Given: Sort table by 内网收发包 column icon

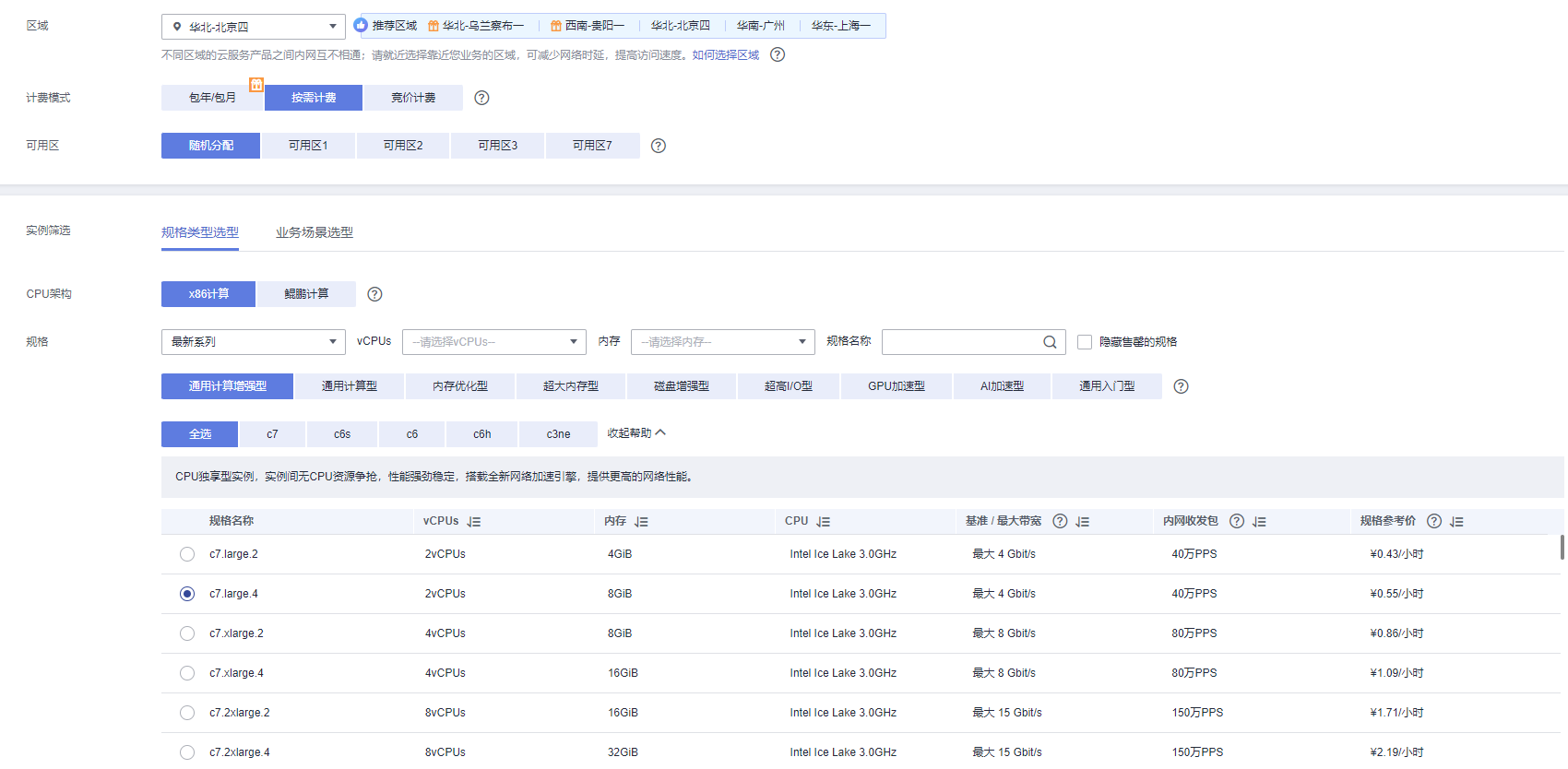Looking at the screenshot, I should (1259, 522).
